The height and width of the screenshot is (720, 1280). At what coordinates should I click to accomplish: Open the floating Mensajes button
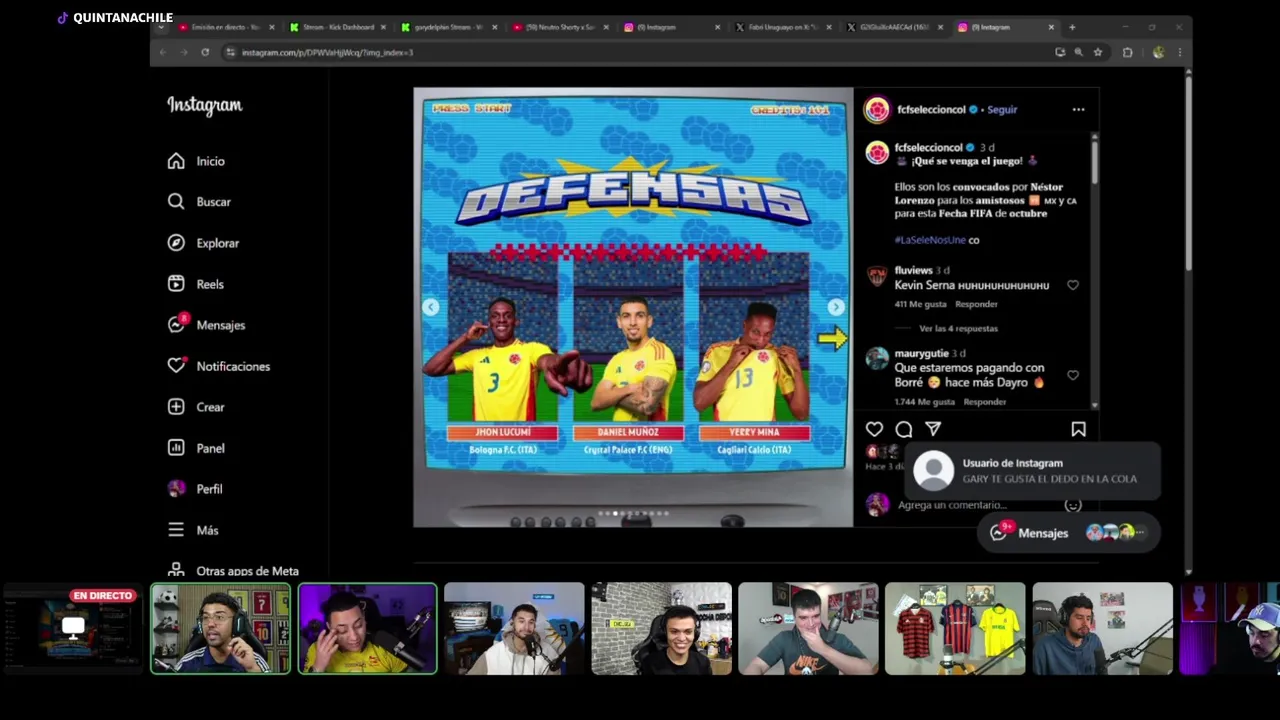[x=1068, y=533]
